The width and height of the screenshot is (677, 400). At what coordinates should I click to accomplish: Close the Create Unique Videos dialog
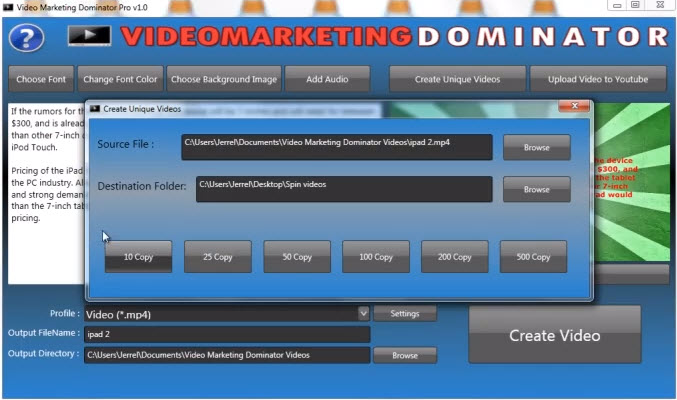click(574, 106)
